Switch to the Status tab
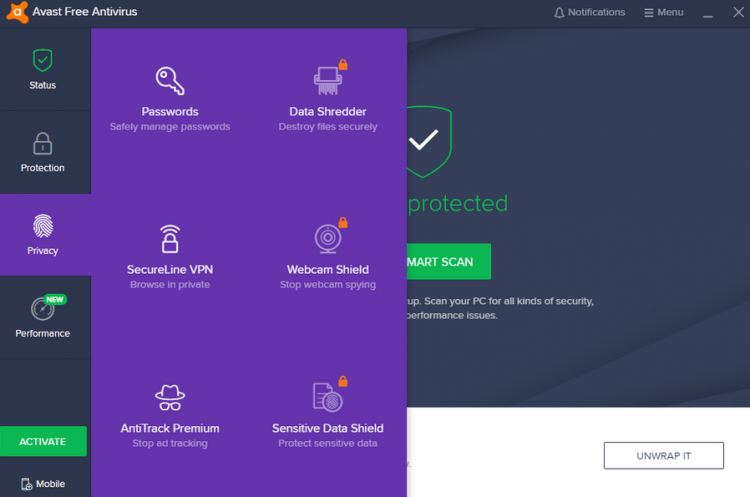 43,69
